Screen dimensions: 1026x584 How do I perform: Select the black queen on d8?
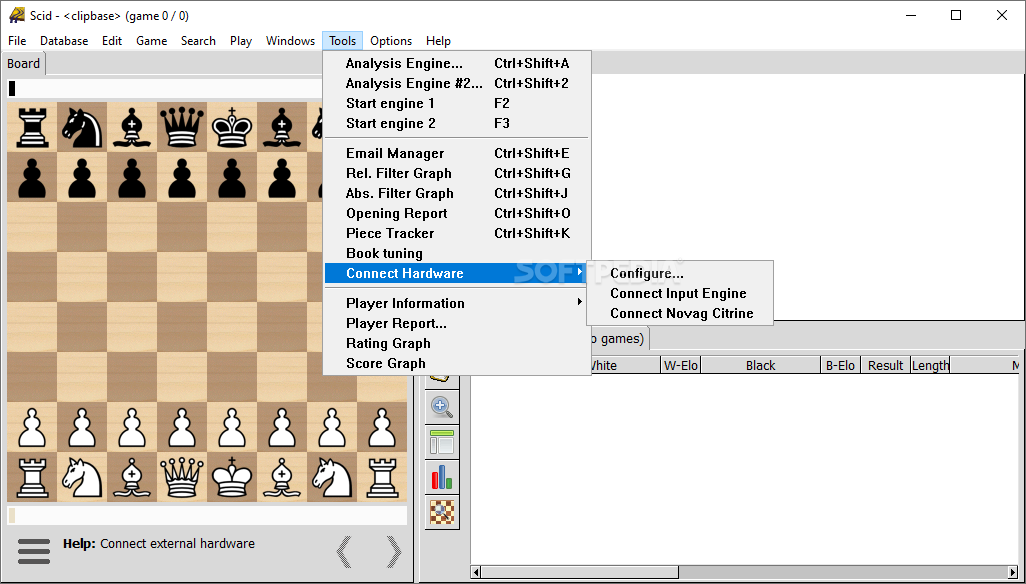(182, 127)
